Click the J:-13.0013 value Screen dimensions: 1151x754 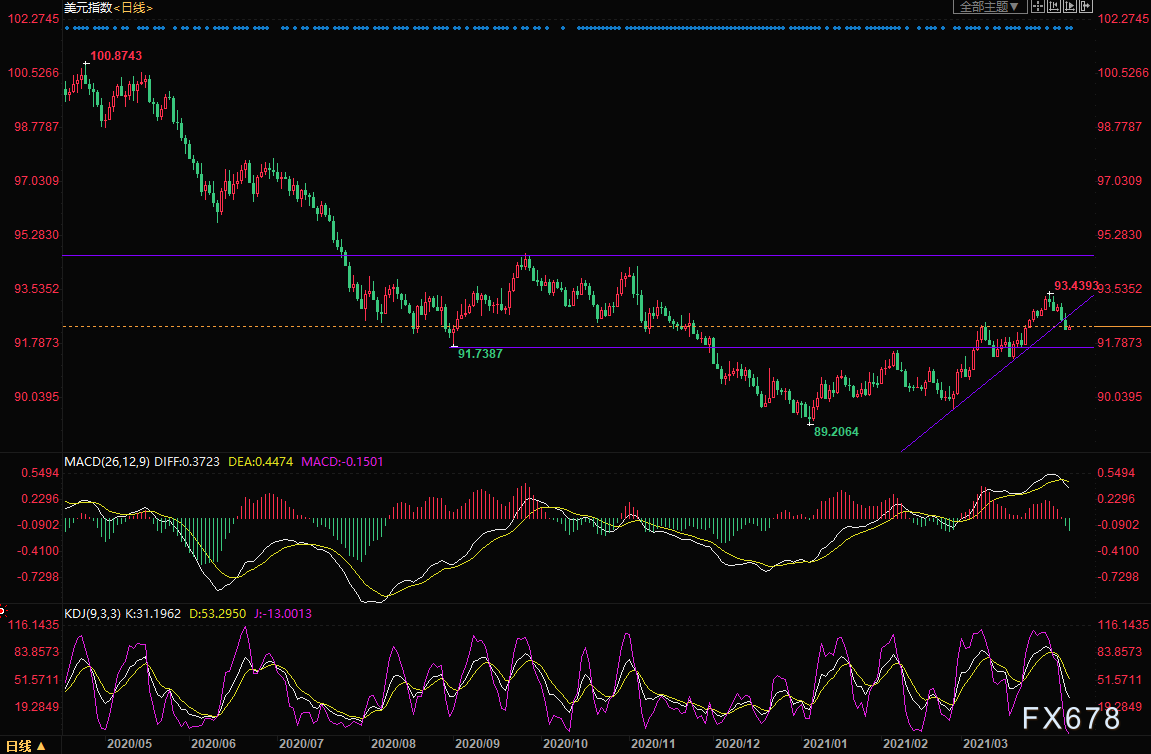[x=283, y=613]
